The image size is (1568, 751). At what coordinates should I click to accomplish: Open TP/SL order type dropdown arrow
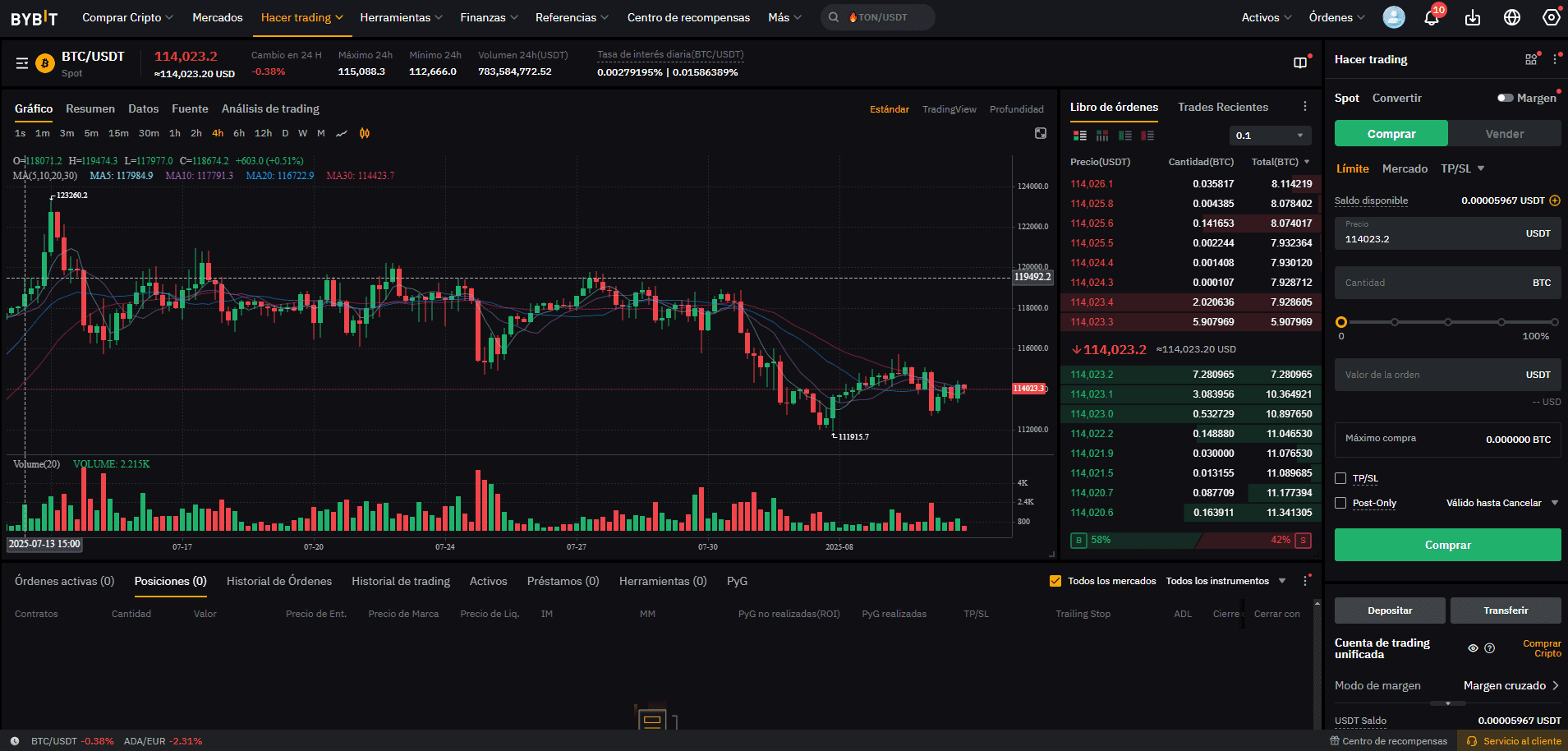tap(1481, 168)
